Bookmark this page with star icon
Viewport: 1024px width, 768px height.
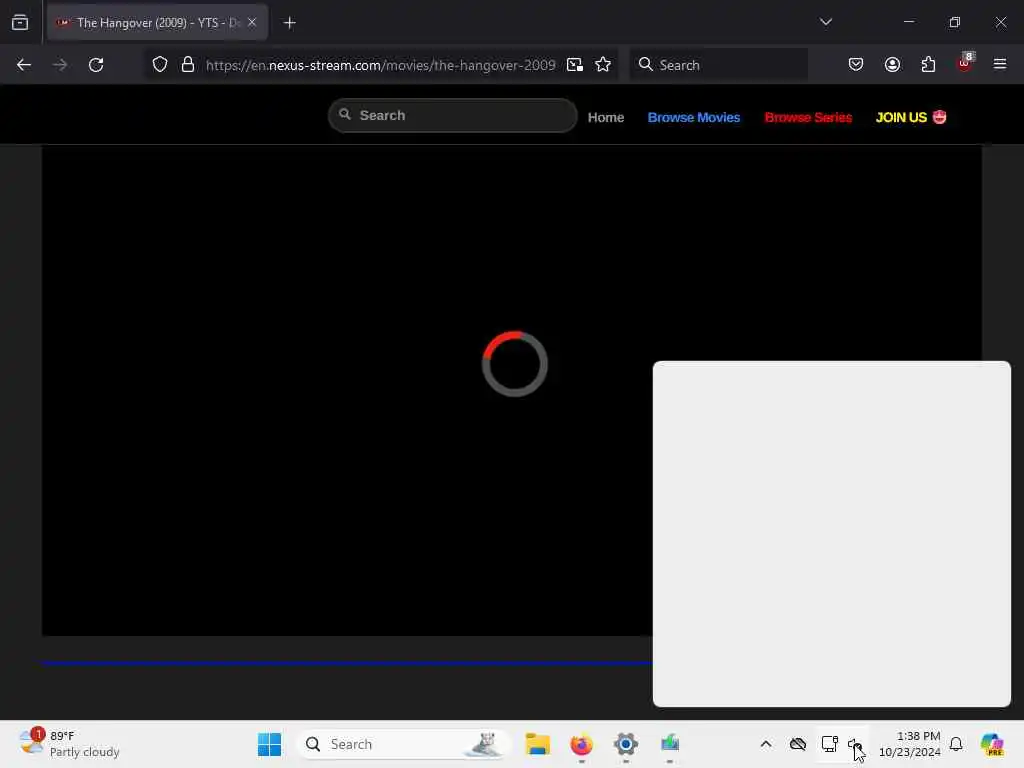pyautogui.click(x=603, y=65)
